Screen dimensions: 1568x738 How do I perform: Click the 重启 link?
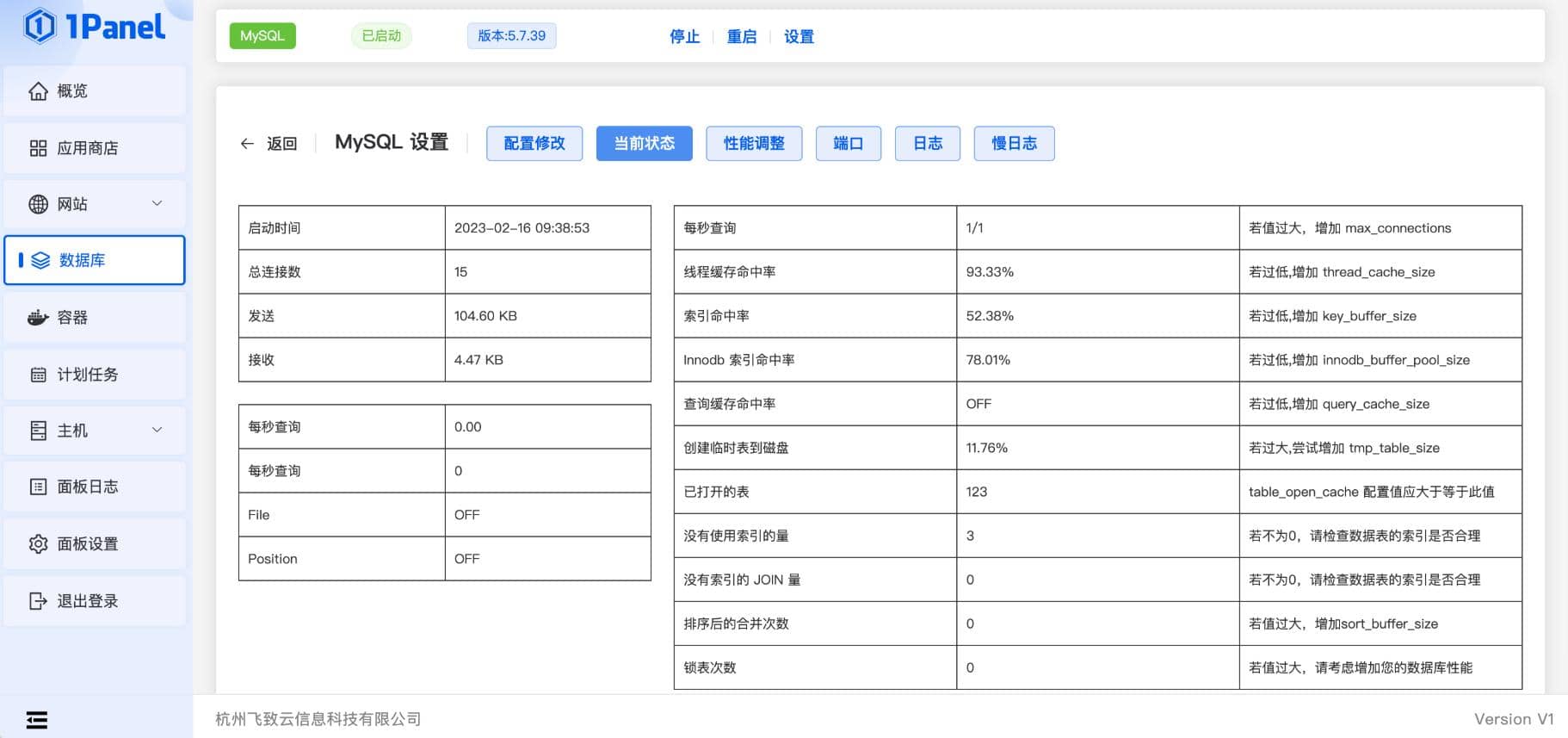742,36
